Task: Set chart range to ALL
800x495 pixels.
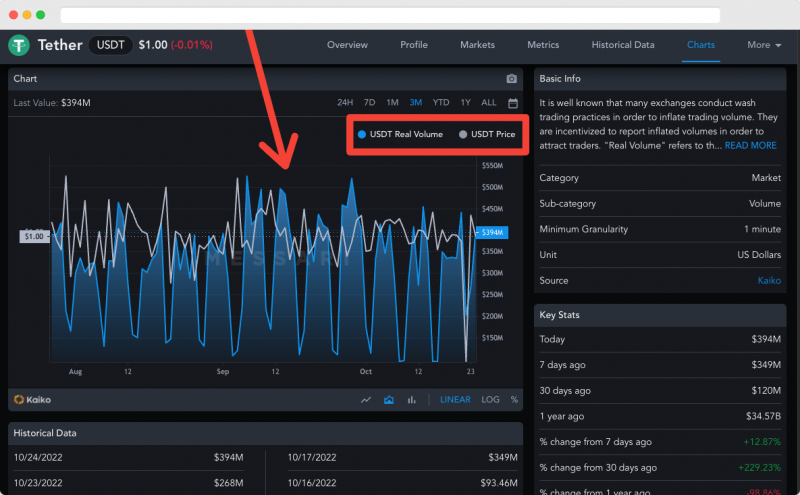Action: coord(489,103)
